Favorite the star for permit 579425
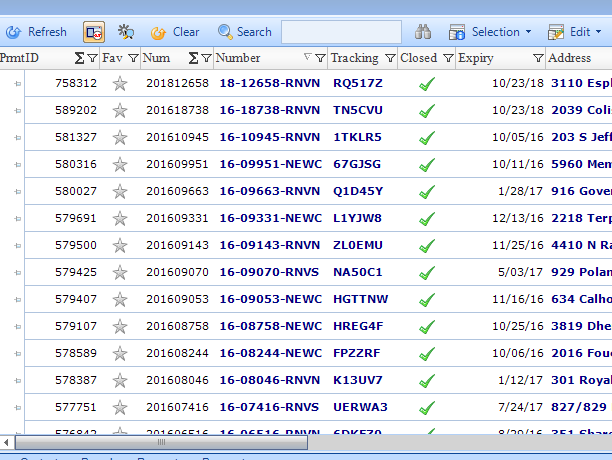Image resolution: width=612 pixels, height=460 pixels. pos(120,272)
